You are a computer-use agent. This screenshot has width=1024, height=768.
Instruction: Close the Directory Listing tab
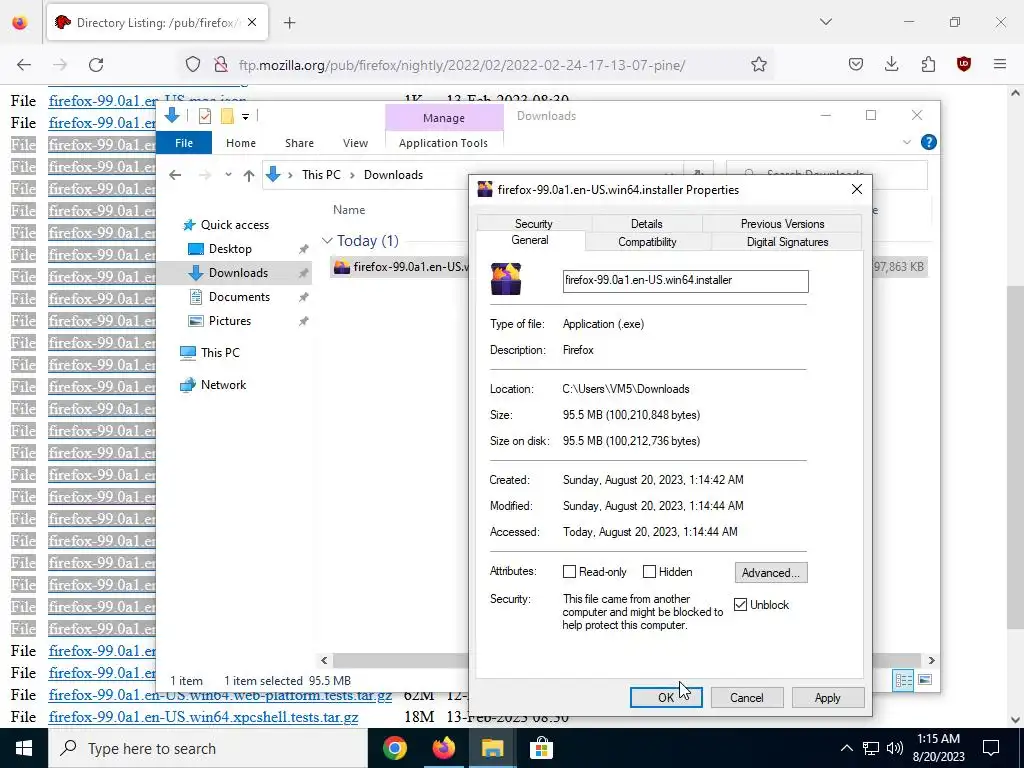pyautogui.click(x=252, y=22)
